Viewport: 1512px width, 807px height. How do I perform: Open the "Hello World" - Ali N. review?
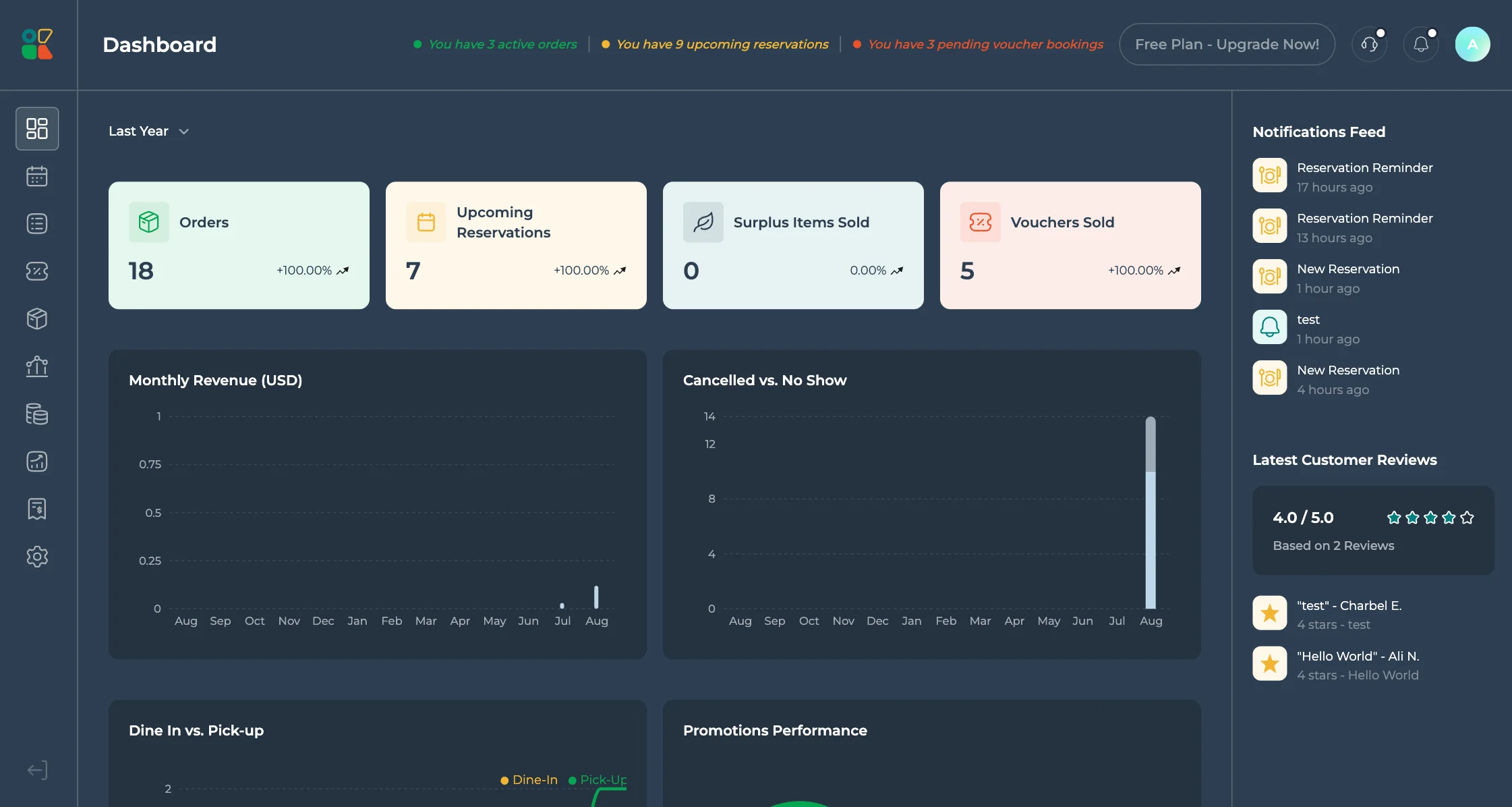(x=1374, y=665)
